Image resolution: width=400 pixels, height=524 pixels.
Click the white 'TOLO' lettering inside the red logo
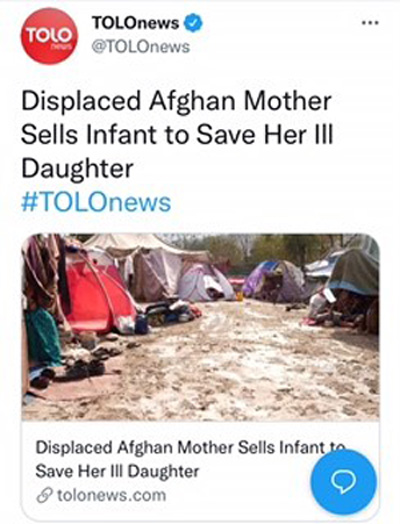49,35
